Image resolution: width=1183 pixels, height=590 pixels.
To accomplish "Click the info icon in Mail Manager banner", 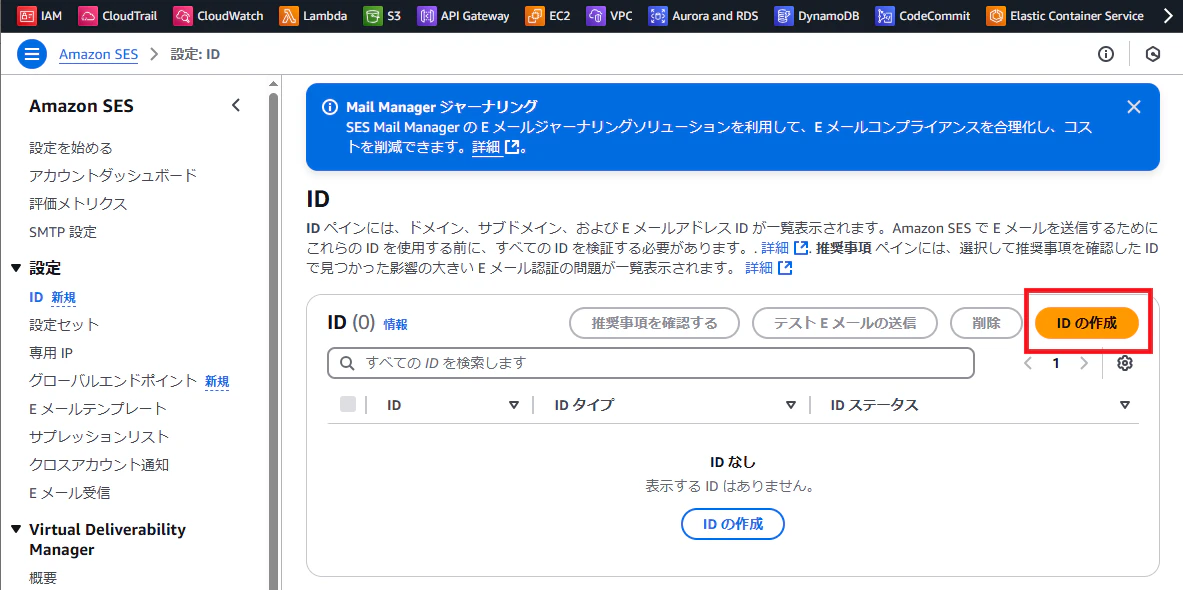I will click(x=330, y=107).
